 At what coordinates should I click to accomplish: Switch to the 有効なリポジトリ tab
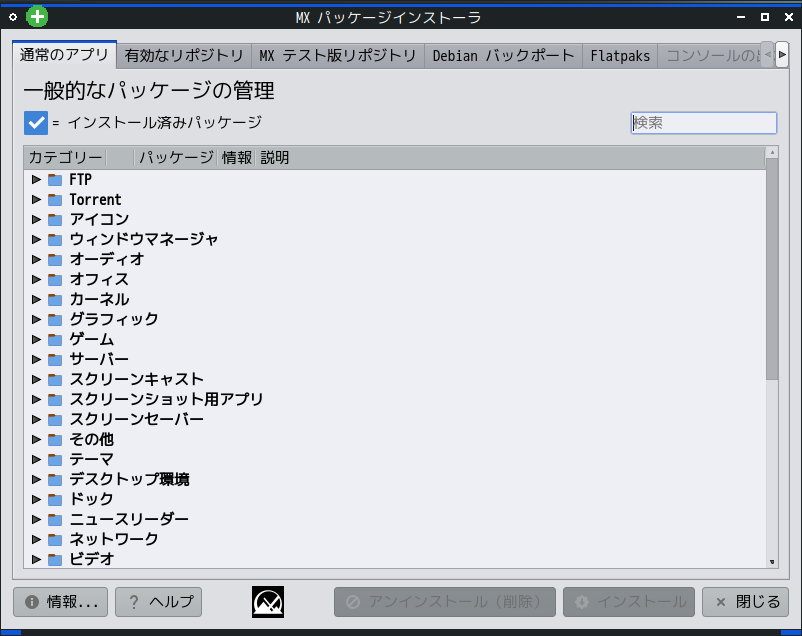pos(184,56)
